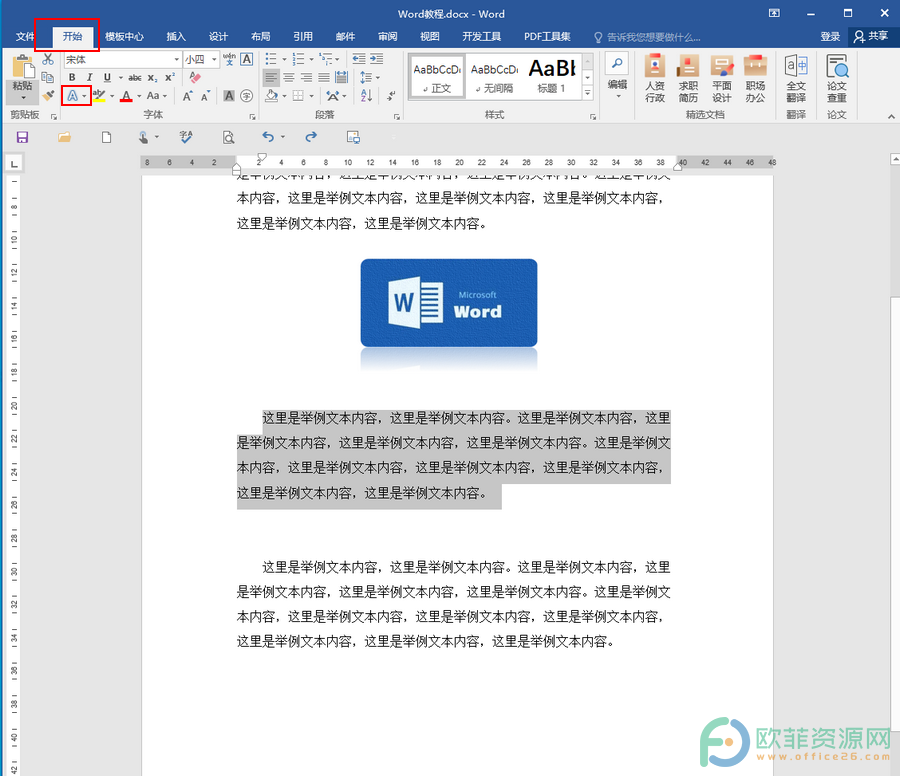Toggle italic formatting
The height and width of the screenshot is (776, 900).
pos(90,77)
